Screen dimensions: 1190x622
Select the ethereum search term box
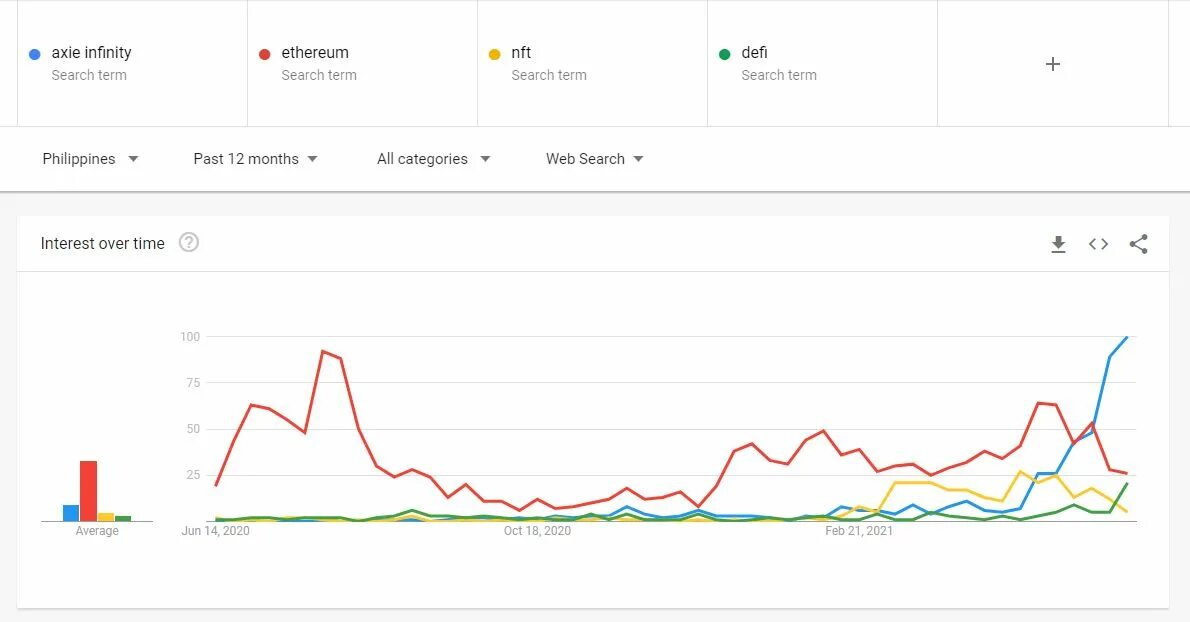coord(315,53)
